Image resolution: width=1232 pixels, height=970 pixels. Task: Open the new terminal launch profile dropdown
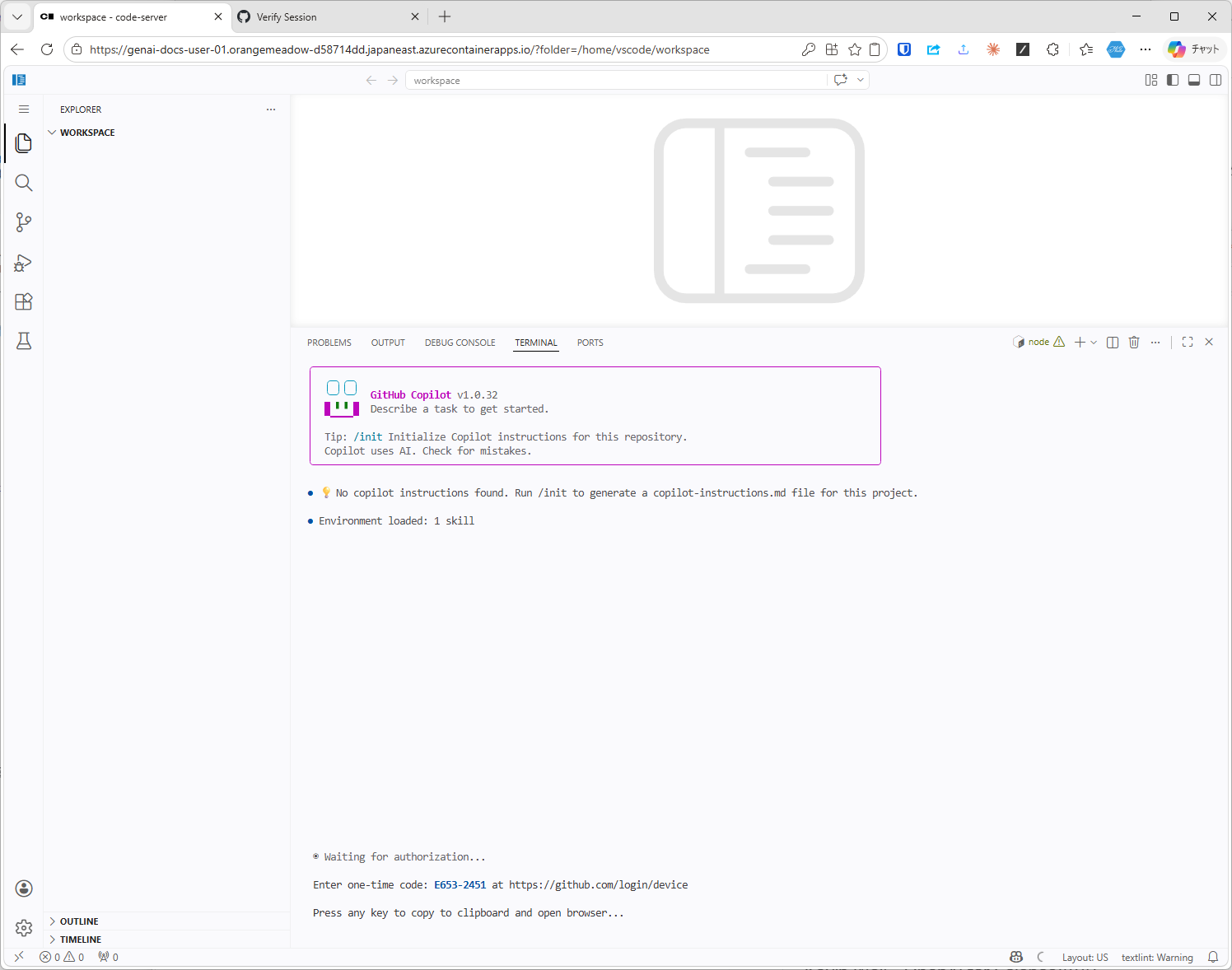click(1094, 343)
